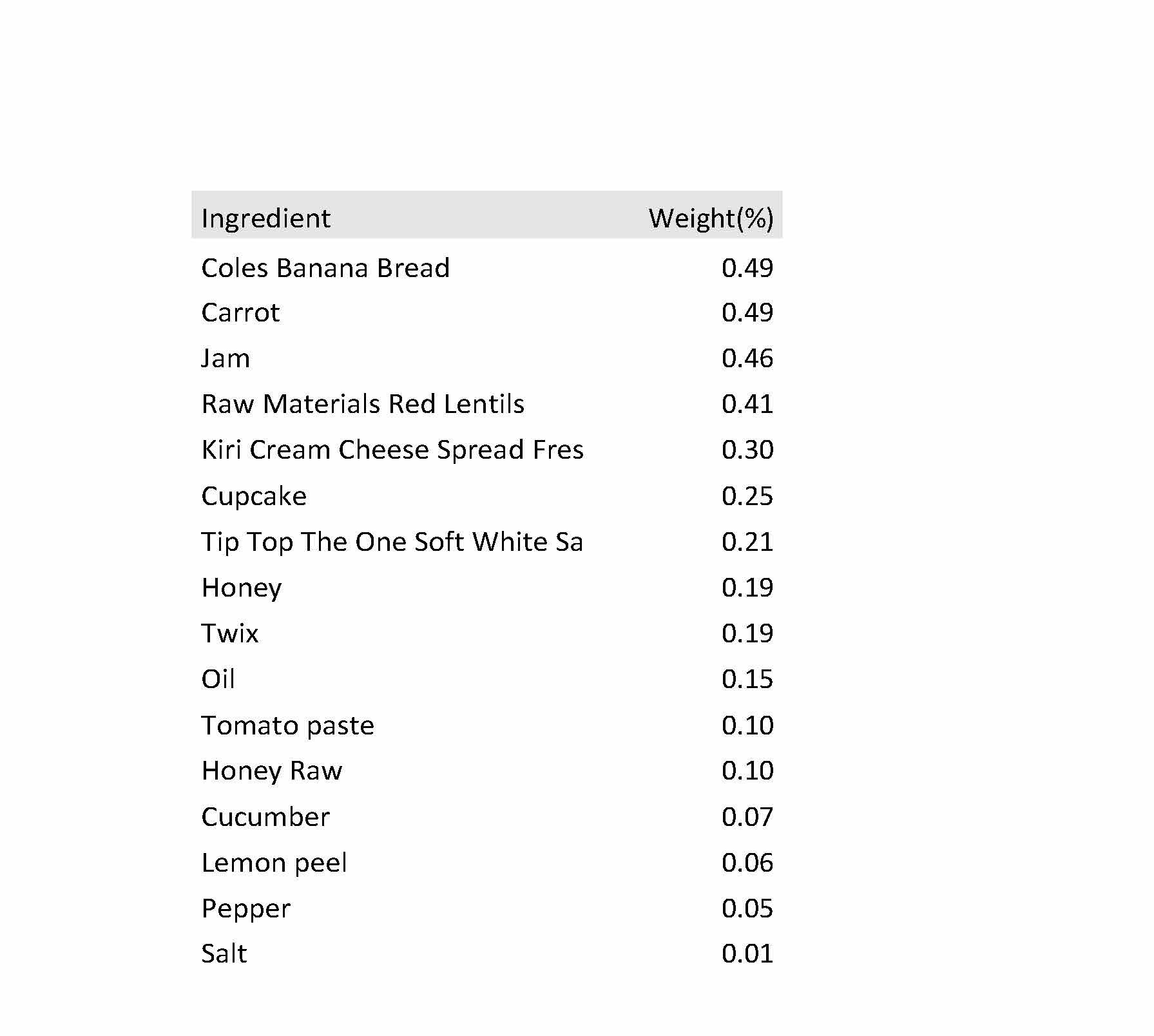Click the Tip Top The One Soft White entry

click(x=392, y=542)
